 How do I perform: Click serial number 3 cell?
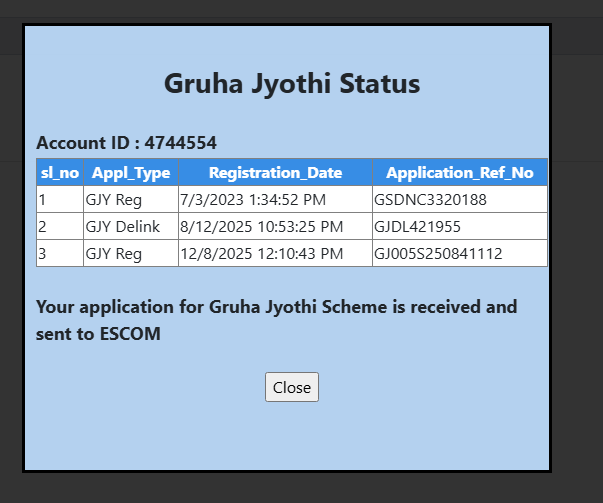pyautogui.click(x=43, y=254)
